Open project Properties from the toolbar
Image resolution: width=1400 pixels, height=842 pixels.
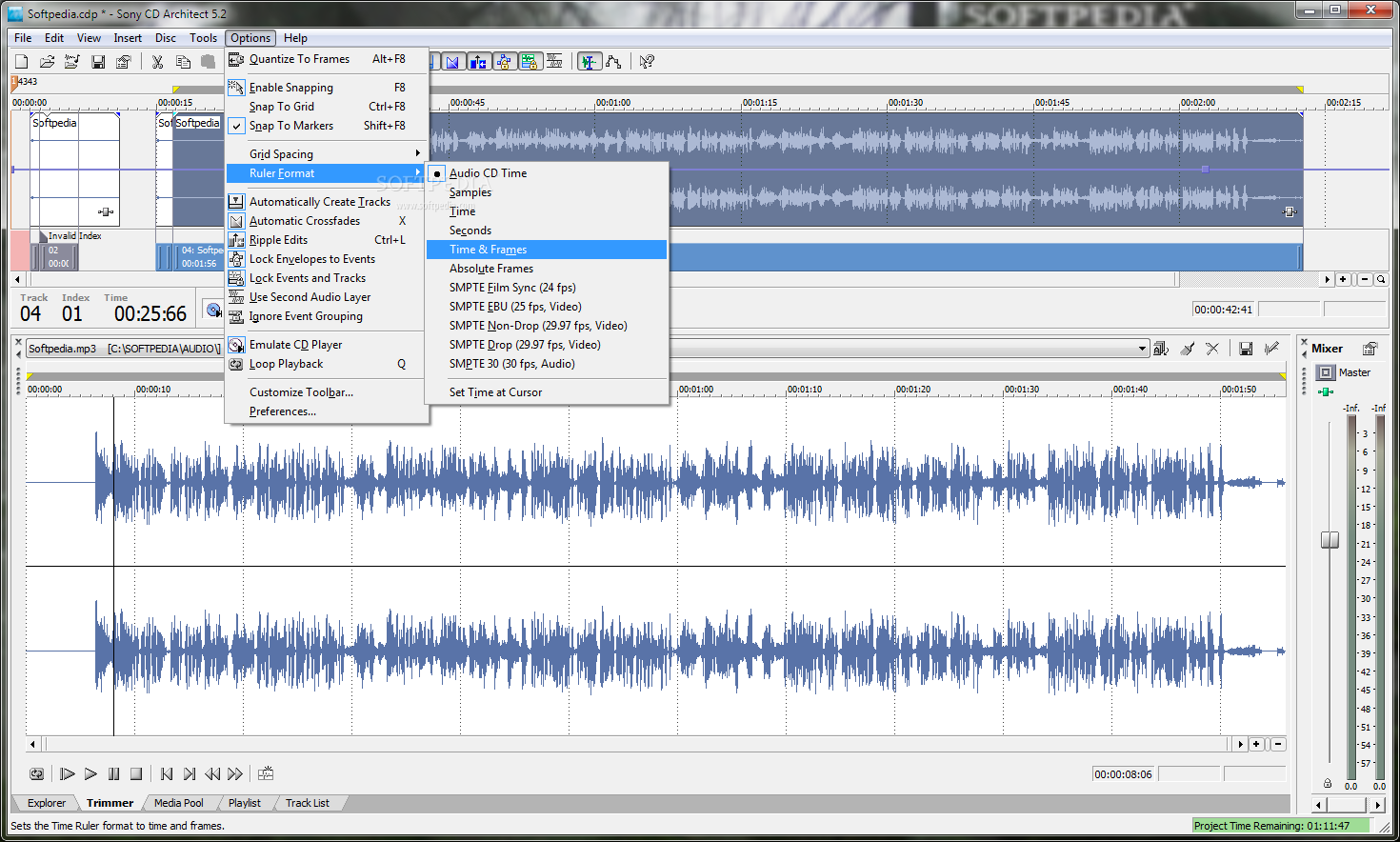(123, 62)
